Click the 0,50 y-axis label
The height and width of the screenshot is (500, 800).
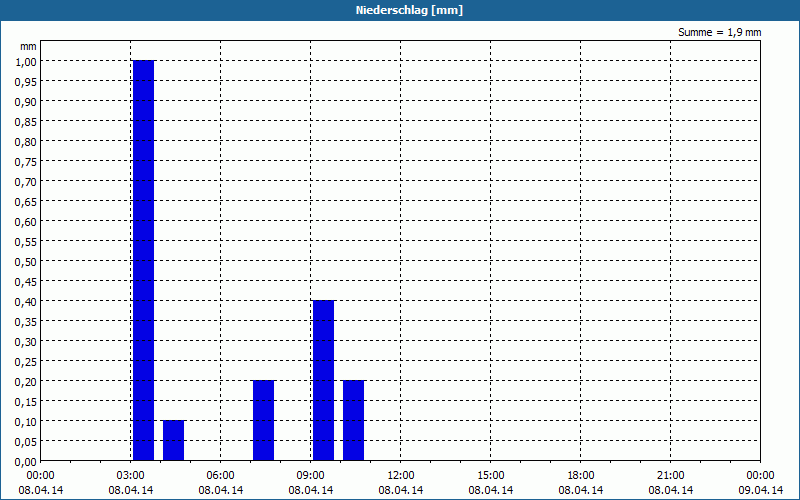[26, 261]
